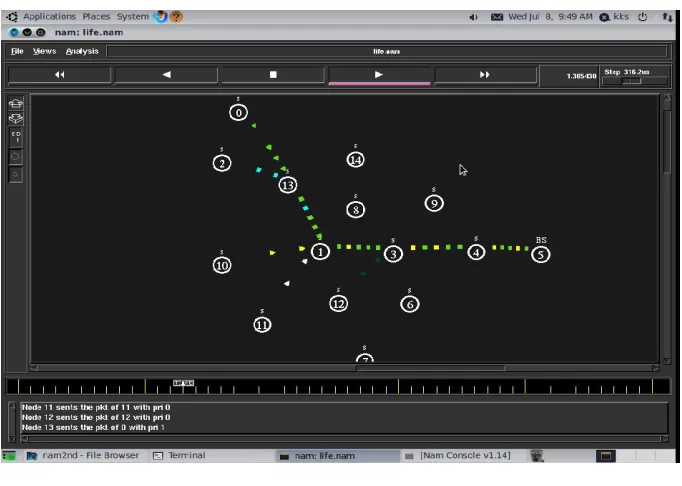Select node 9 in the topology
The width and height of the screenshot is (682, 486).
[x=434, y=203]
